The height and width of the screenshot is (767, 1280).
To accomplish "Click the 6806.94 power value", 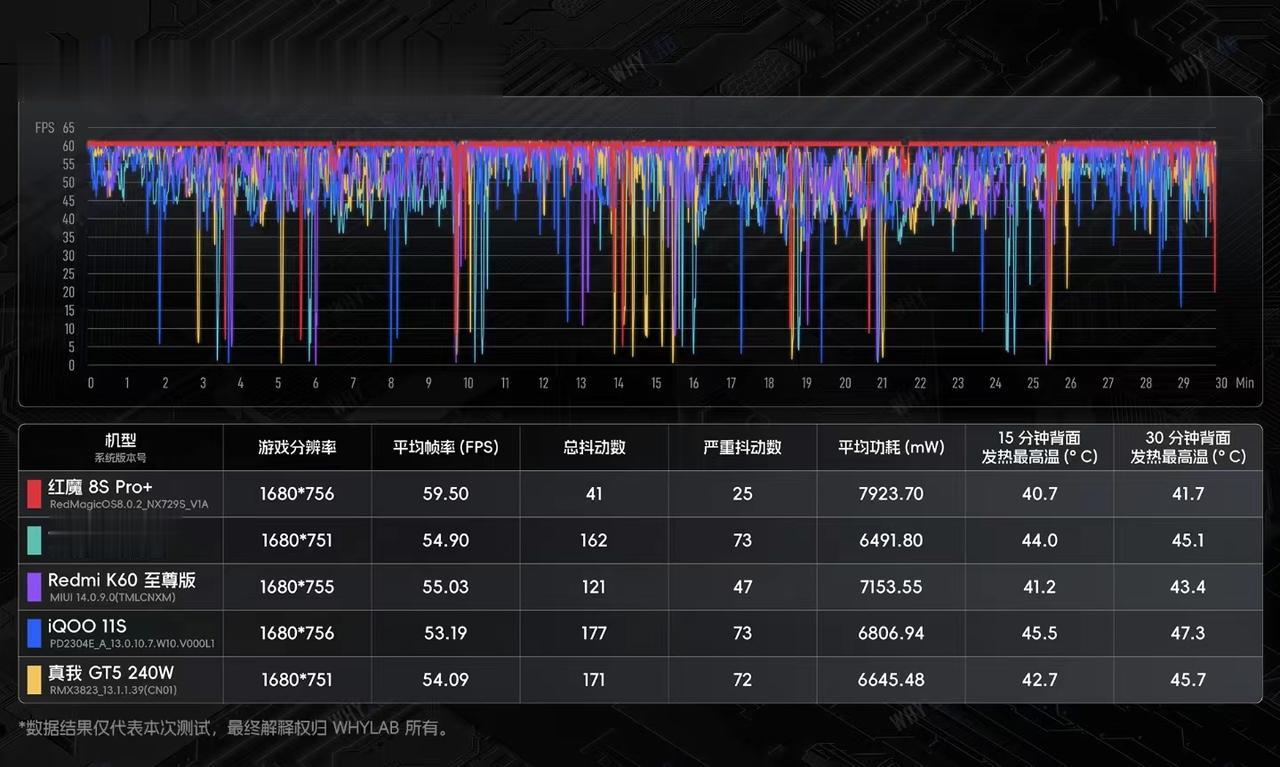I will tap(891, 633).
